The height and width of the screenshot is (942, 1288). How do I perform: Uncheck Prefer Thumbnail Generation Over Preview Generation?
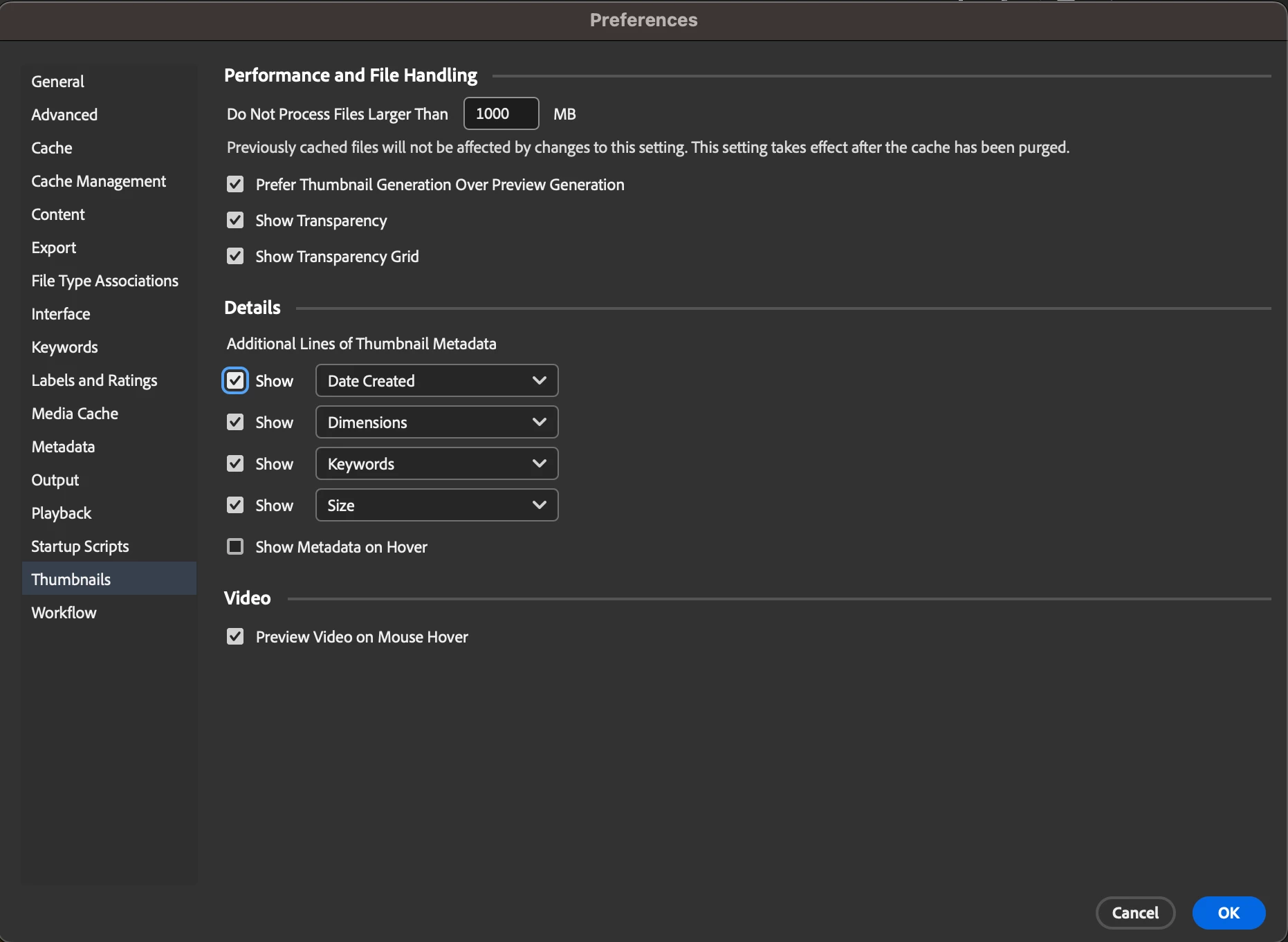point(235,184)
